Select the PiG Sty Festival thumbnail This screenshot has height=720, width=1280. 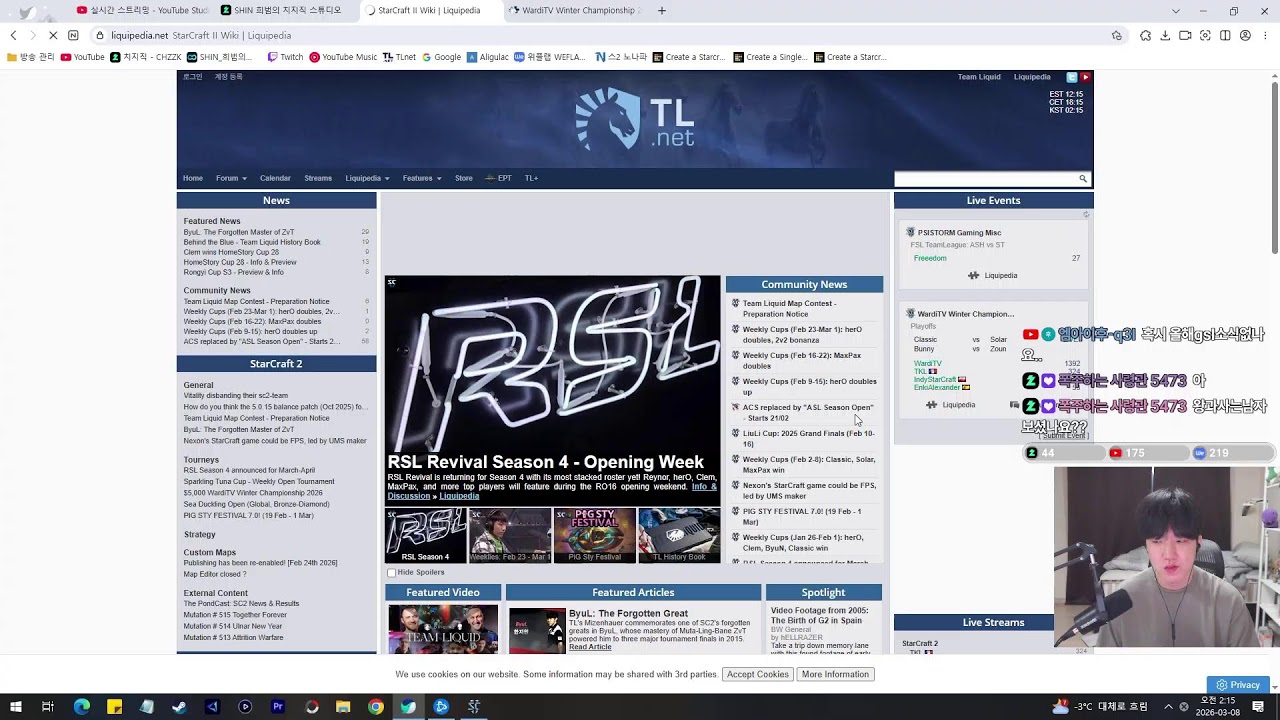[594, 535]
